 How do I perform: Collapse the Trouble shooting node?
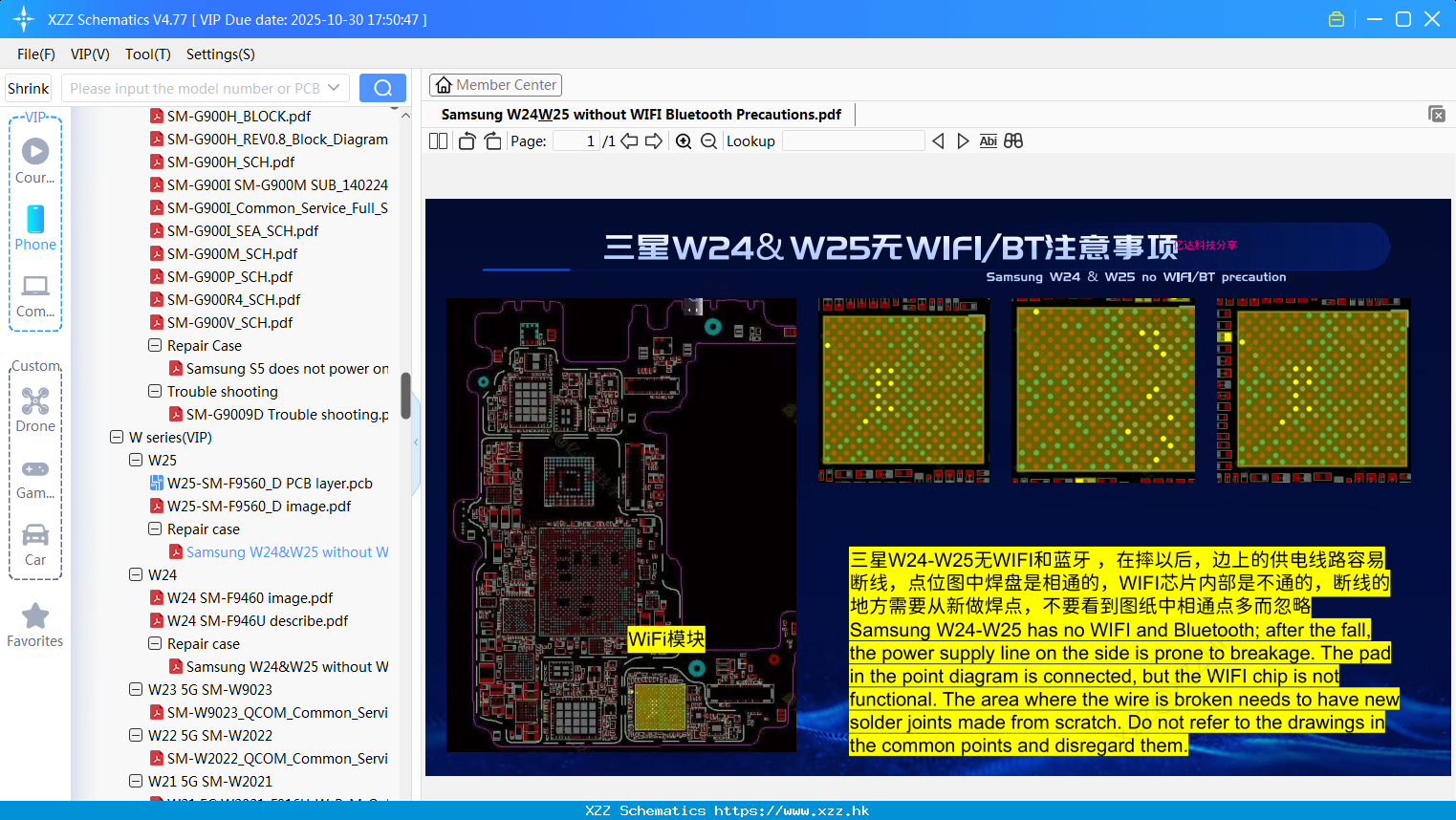click(x=155, y=392)
